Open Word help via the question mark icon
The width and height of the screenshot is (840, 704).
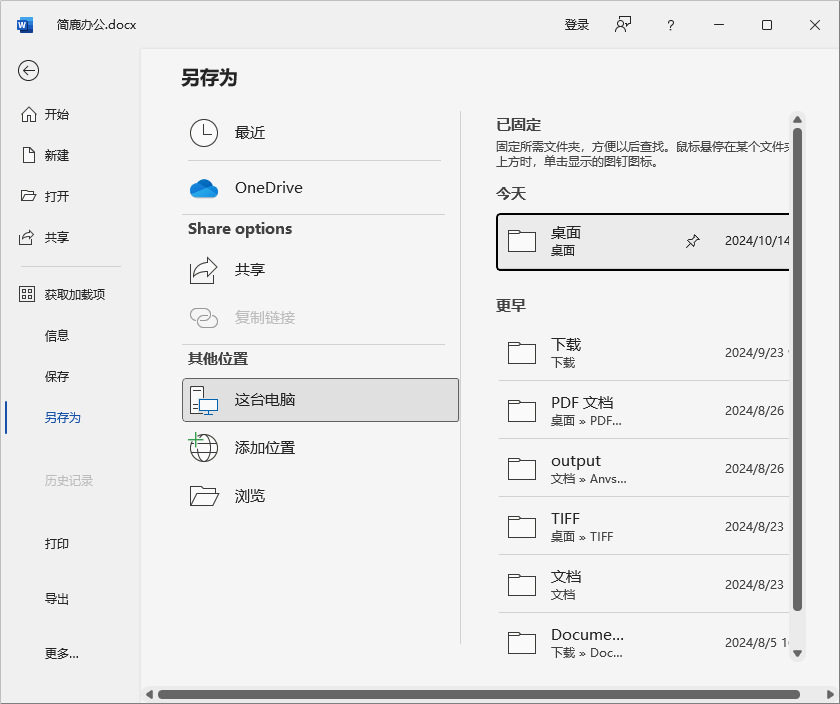click(x=670, y=25)
